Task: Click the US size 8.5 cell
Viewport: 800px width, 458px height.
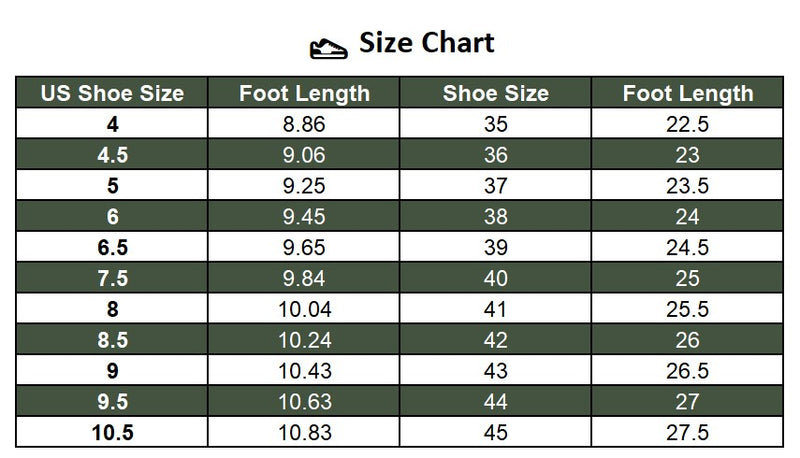Action: (112, 340)
